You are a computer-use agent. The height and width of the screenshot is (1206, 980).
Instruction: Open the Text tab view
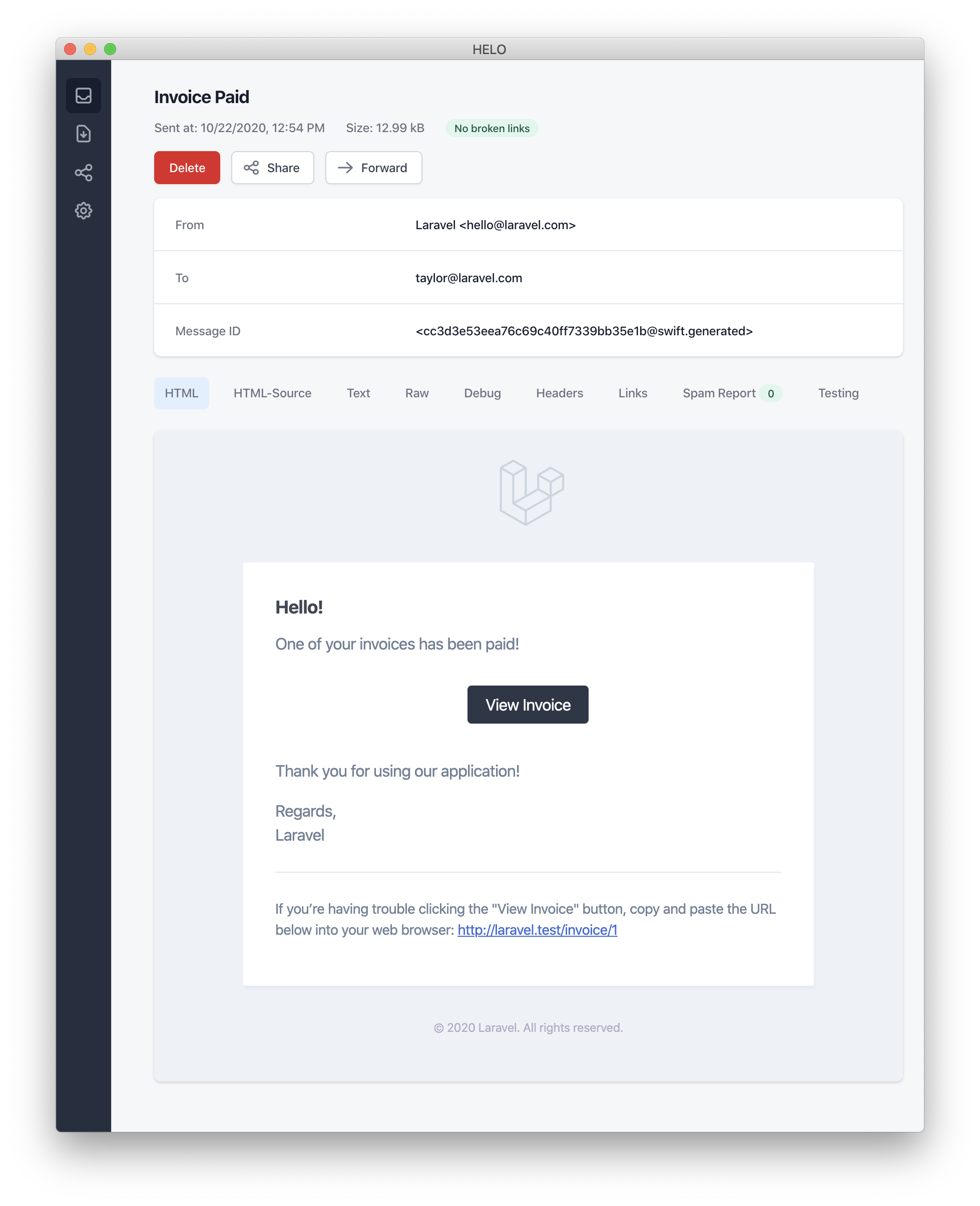[x=357, y=392]
